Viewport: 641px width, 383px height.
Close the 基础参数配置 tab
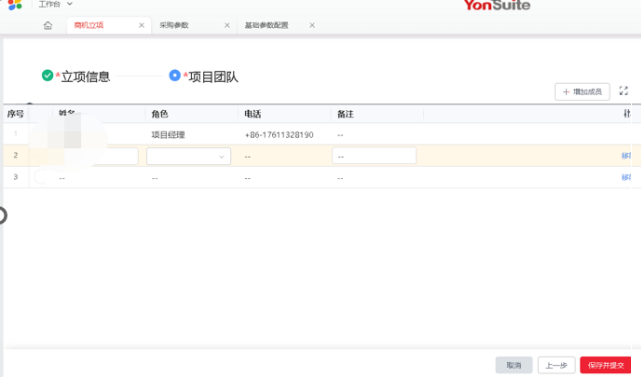pos(312,25)
